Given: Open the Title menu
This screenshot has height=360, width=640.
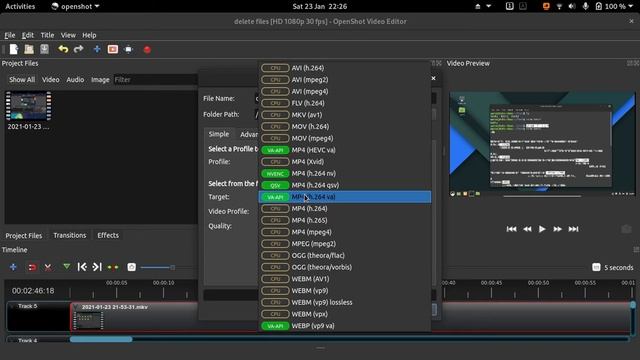Looking at the screenshot, I should [x=47, y=35].
